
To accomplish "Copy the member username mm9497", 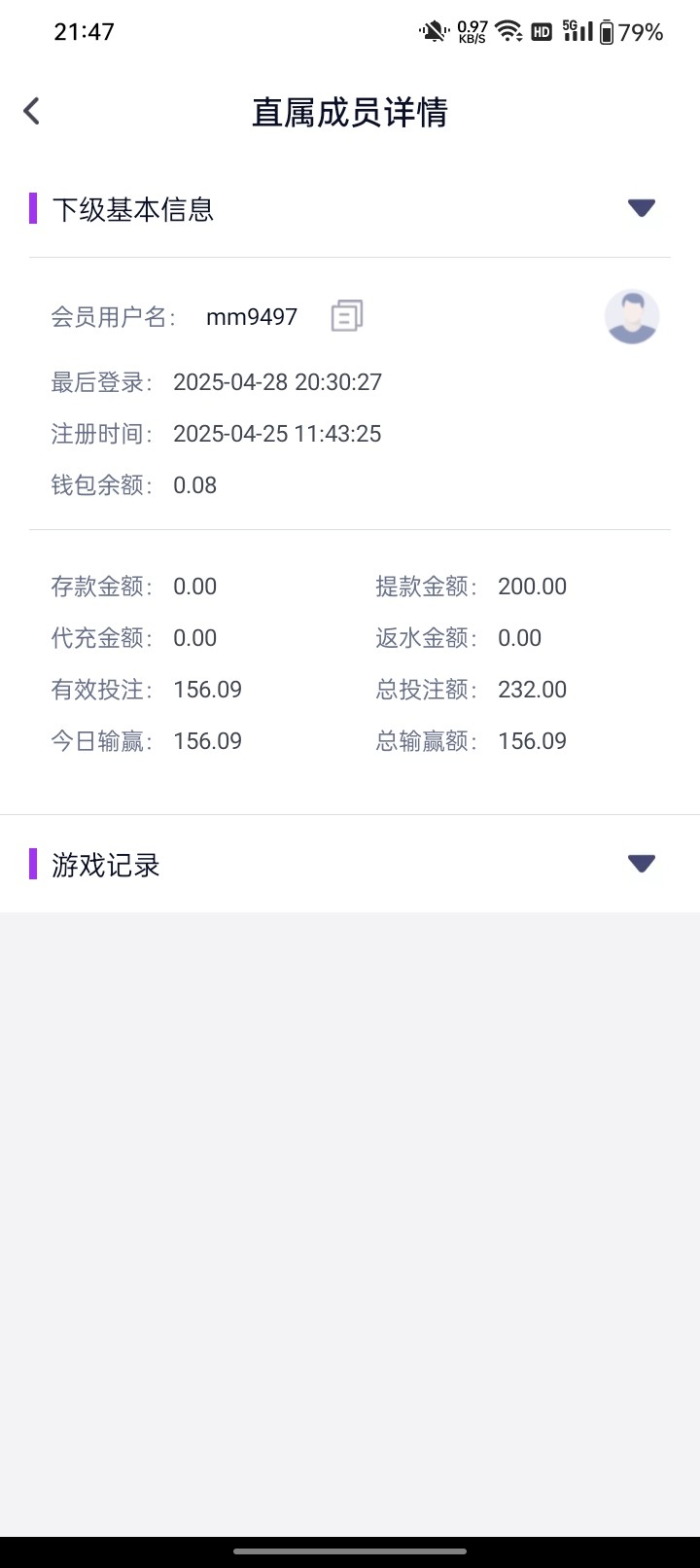I will [346, 316].
